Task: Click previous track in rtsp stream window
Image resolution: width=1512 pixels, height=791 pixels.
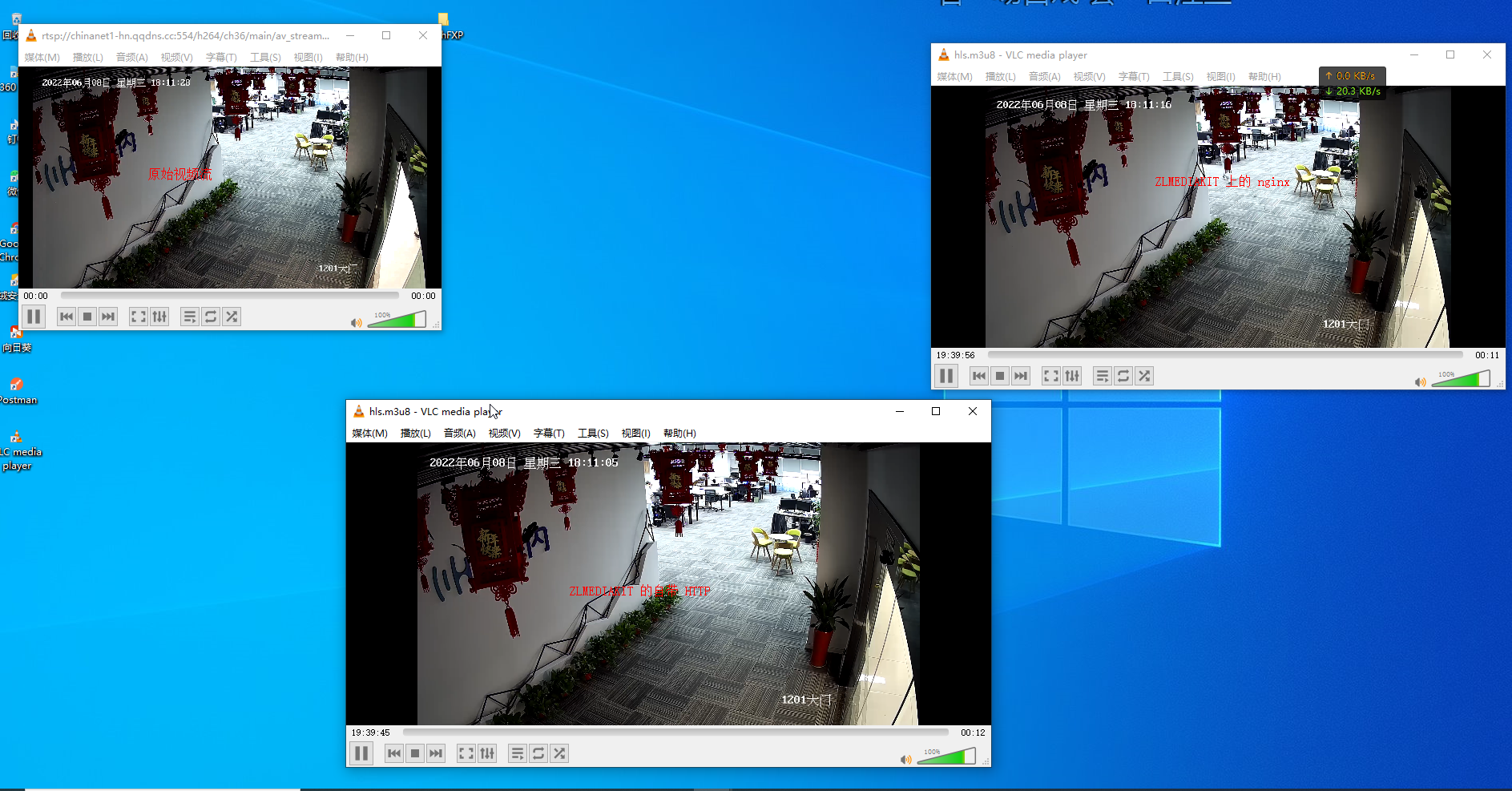Action: (67, 317)
